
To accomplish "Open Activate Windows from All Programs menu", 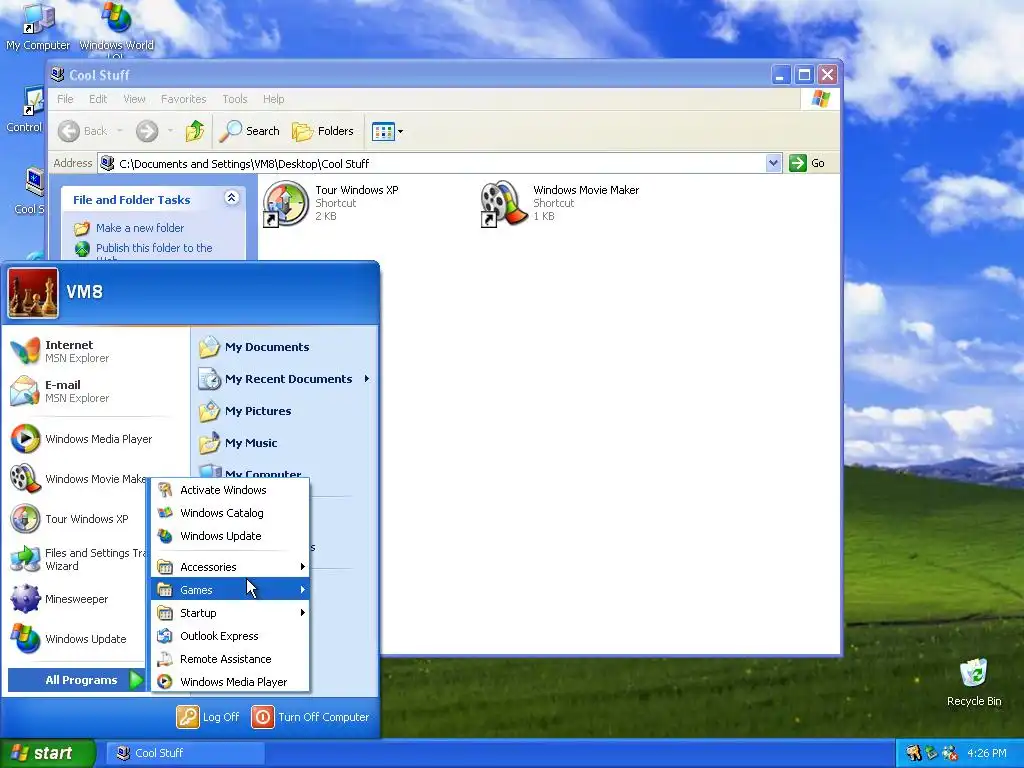I will (x=230, y=490).
